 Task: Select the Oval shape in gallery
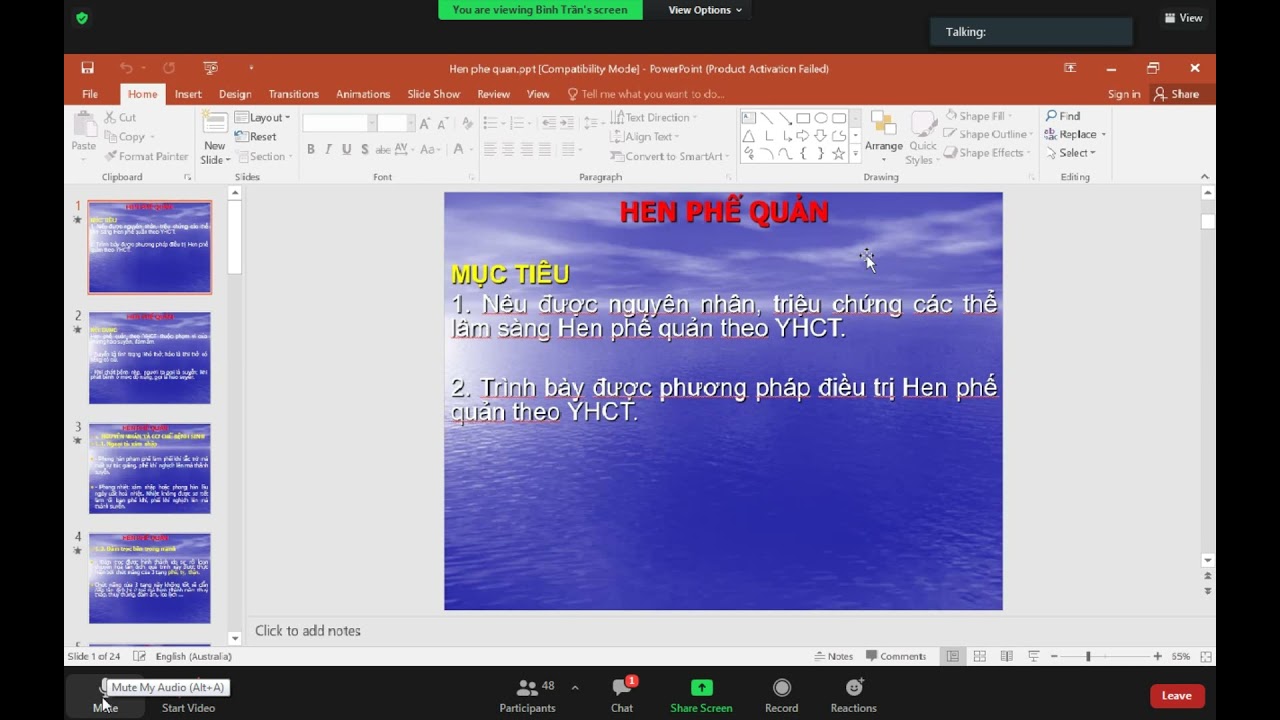click(x=820, y=118)
